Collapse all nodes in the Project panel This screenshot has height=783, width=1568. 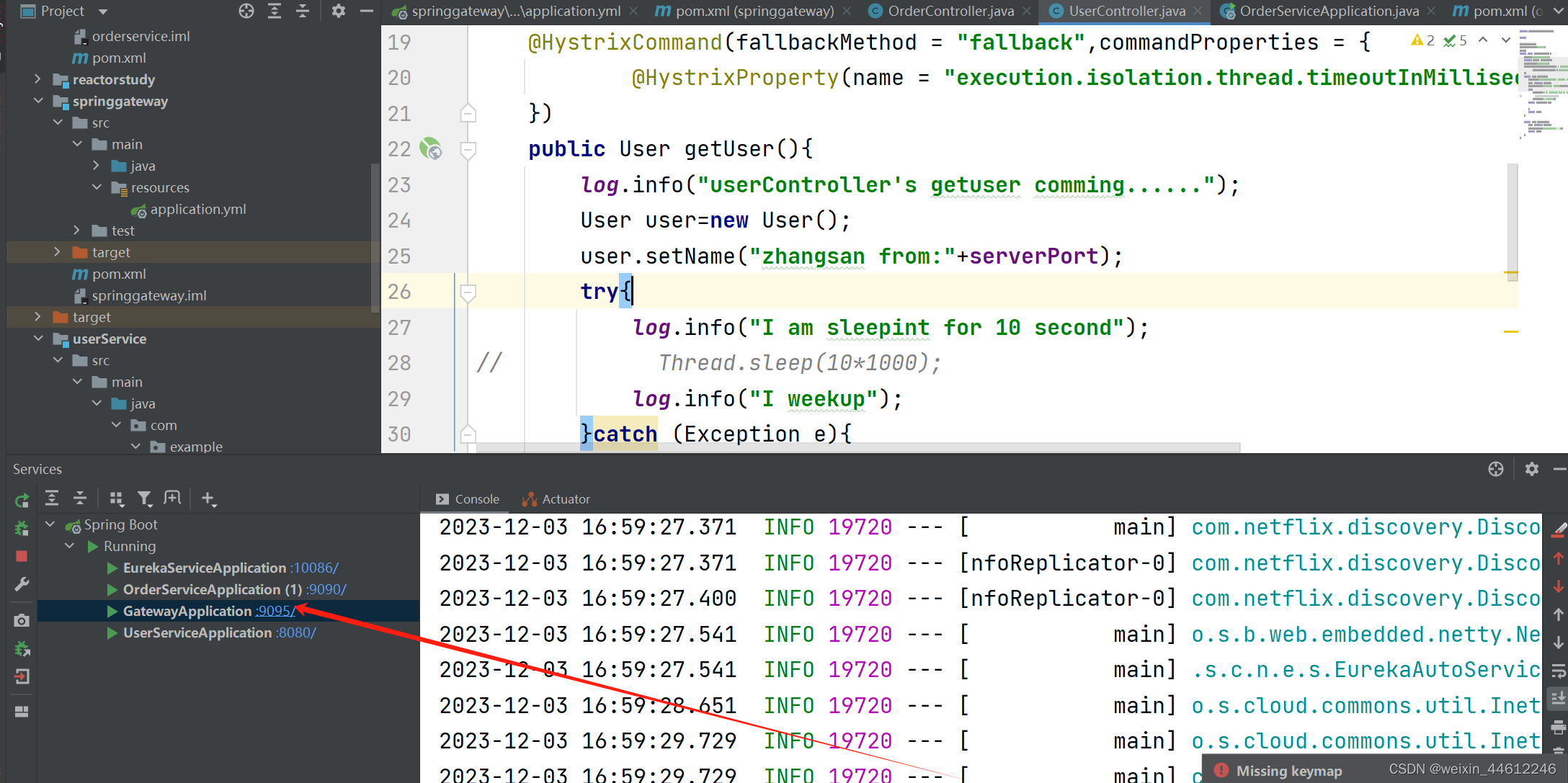[x=303, y=11]
